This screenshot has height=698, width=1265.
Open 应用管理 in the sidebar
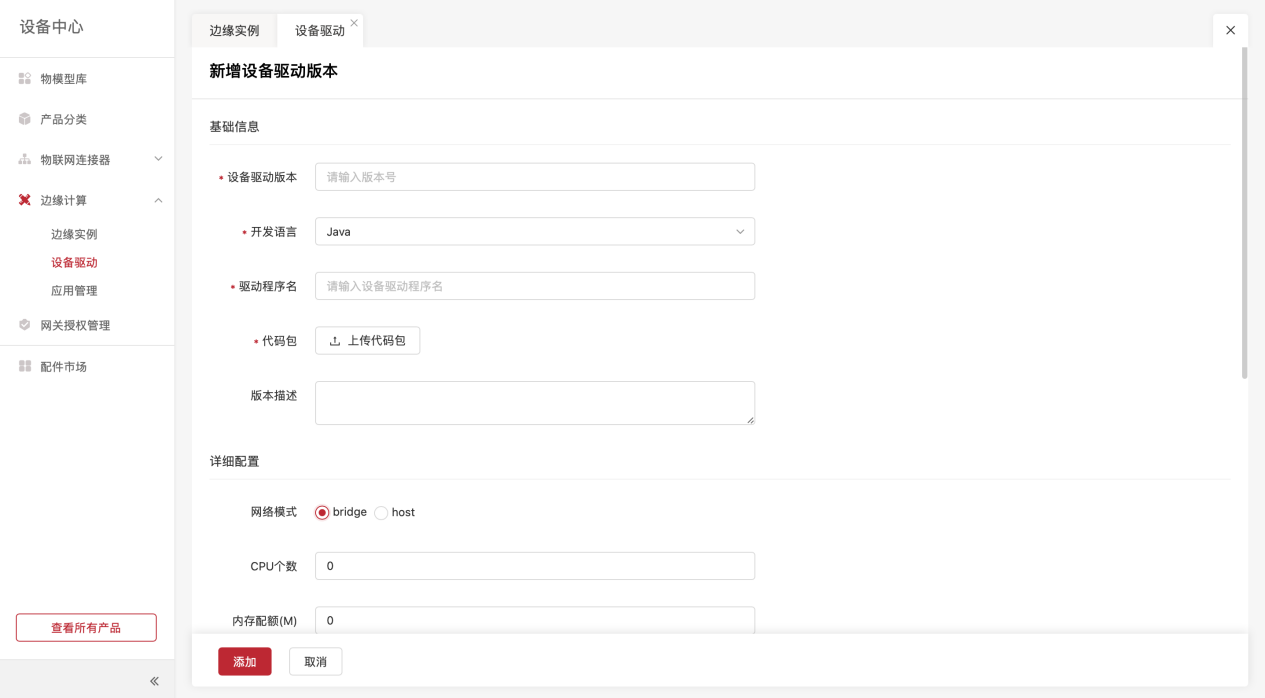click(x=74, y=291)
